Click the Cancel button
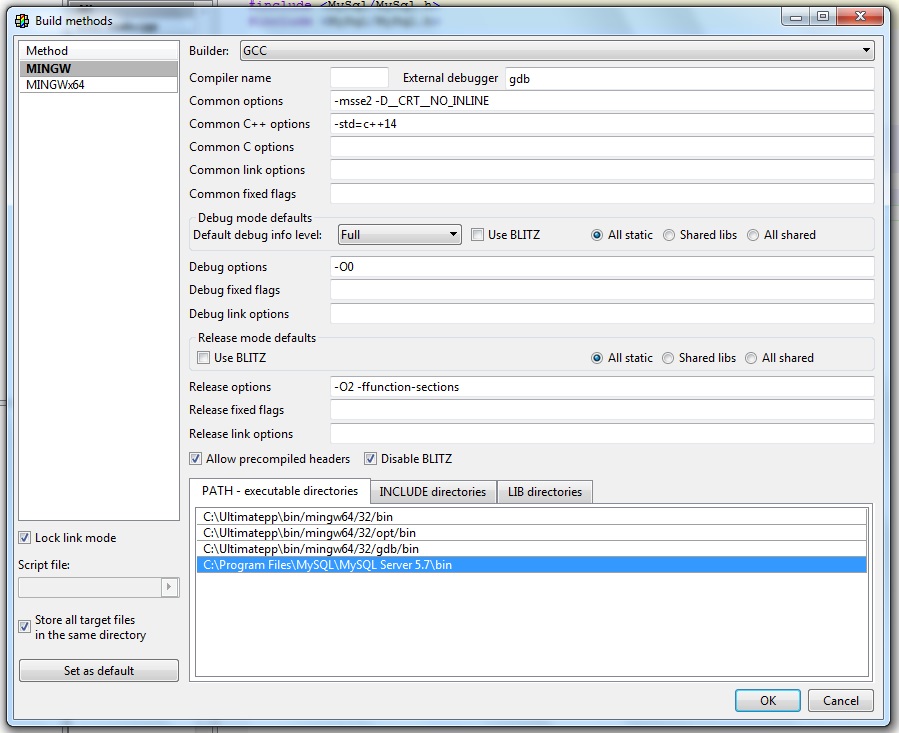The image size is (899, 733). [x=840, y=700]
